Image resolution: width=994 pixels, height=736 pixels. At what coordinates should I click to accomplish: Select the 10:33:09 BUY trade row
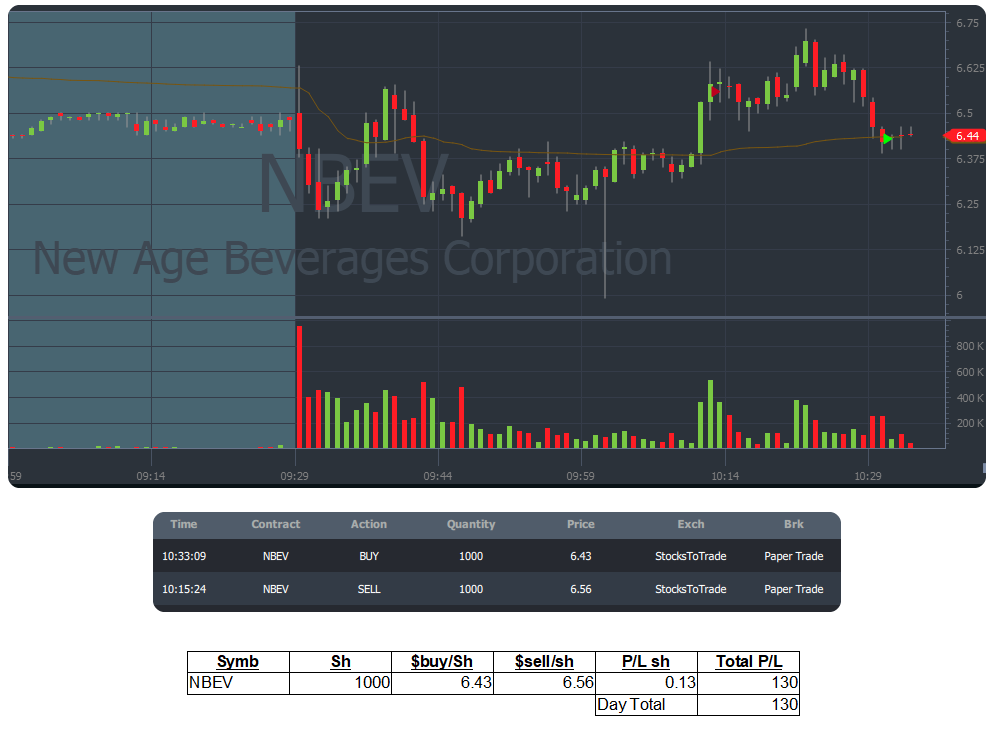pos(496,556)
